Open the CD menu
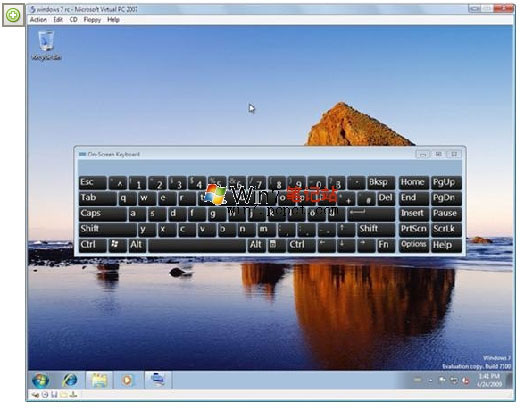This screenshot has width=529, height=410. [x=73, y=20]
